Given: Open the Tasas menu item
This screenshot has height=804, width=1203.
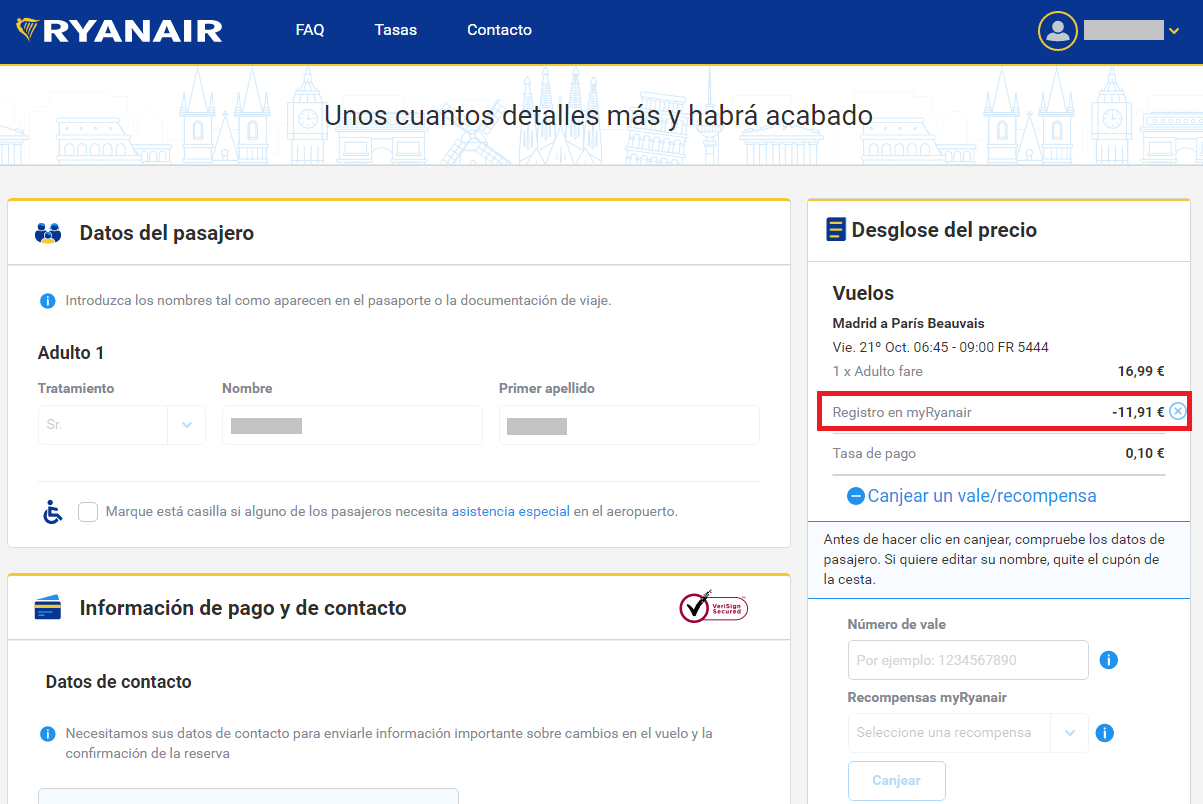Looking at the screenshot, I should pyautogui.click(x=396, y=30).
